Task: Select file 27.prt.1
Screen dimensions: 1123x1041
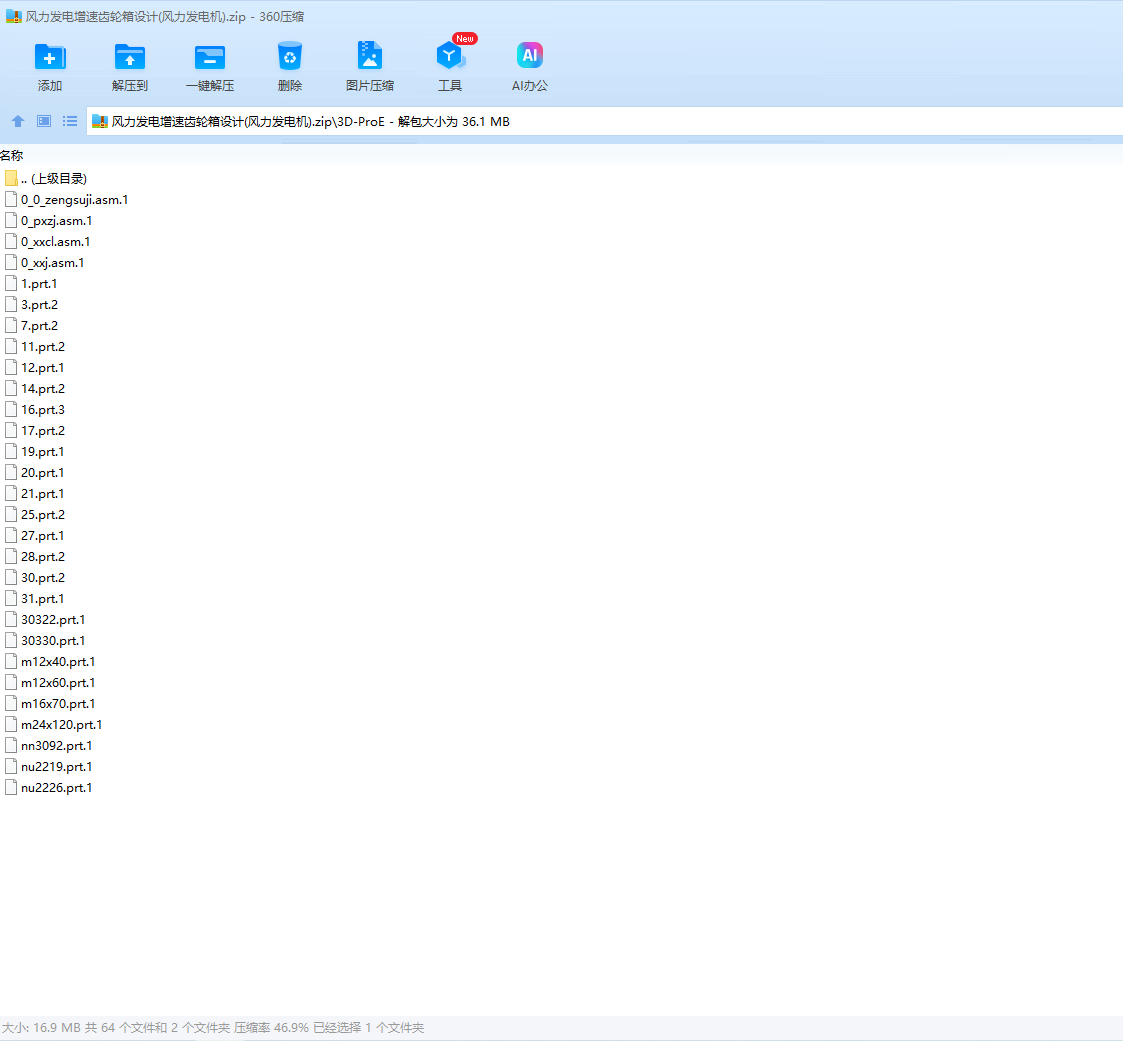Action: pos(42,536)
